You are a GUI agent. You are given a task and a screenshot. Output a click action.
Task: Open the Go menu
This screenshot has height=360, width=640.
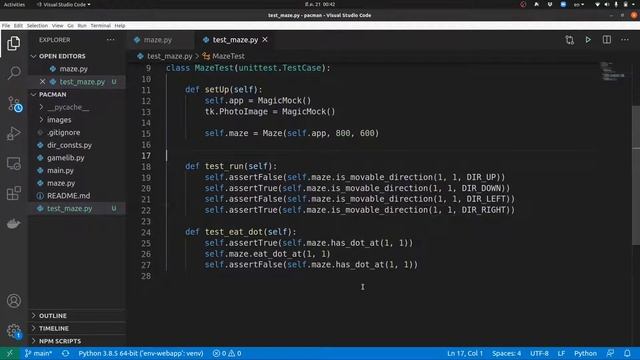click(70, 25)
